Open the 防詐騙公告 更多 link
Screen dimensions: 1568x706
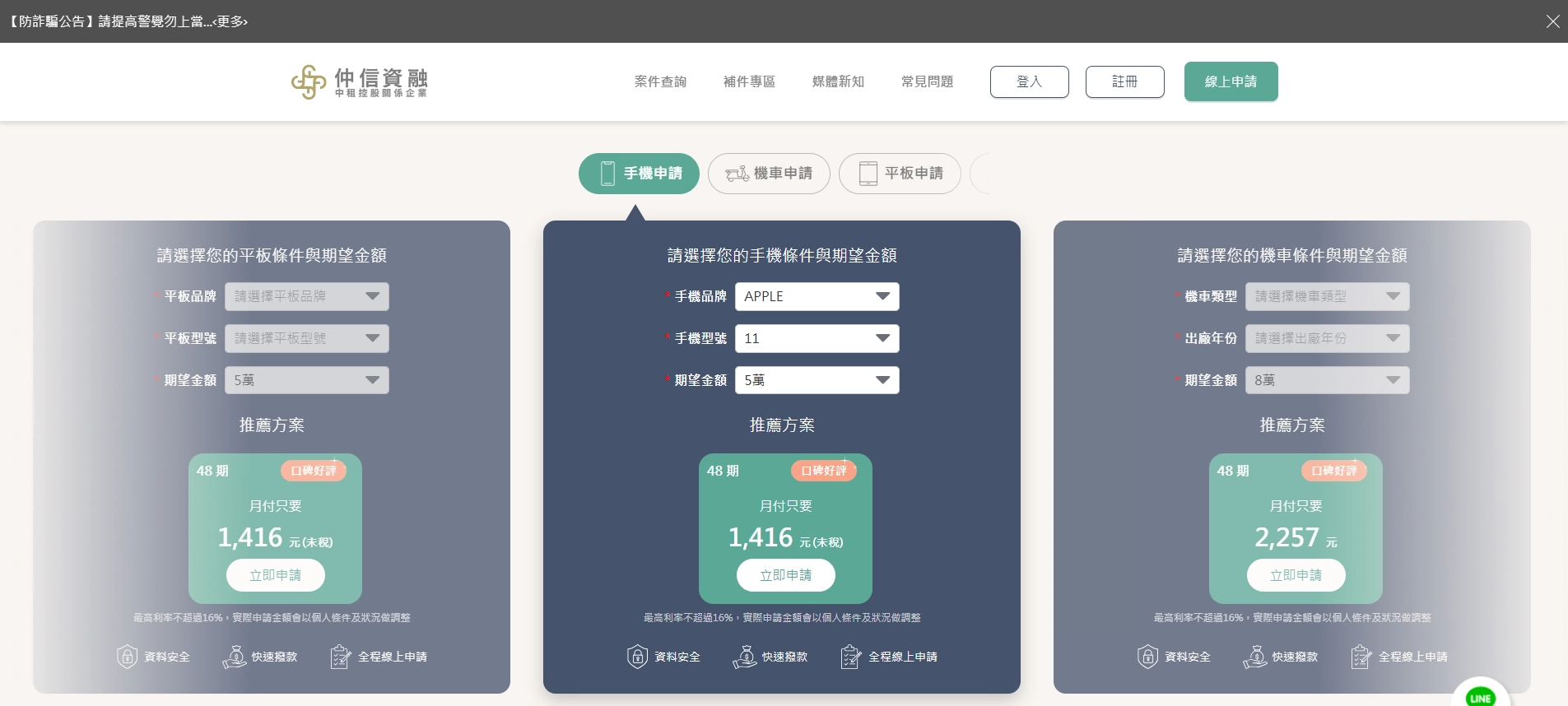point(230,21)
